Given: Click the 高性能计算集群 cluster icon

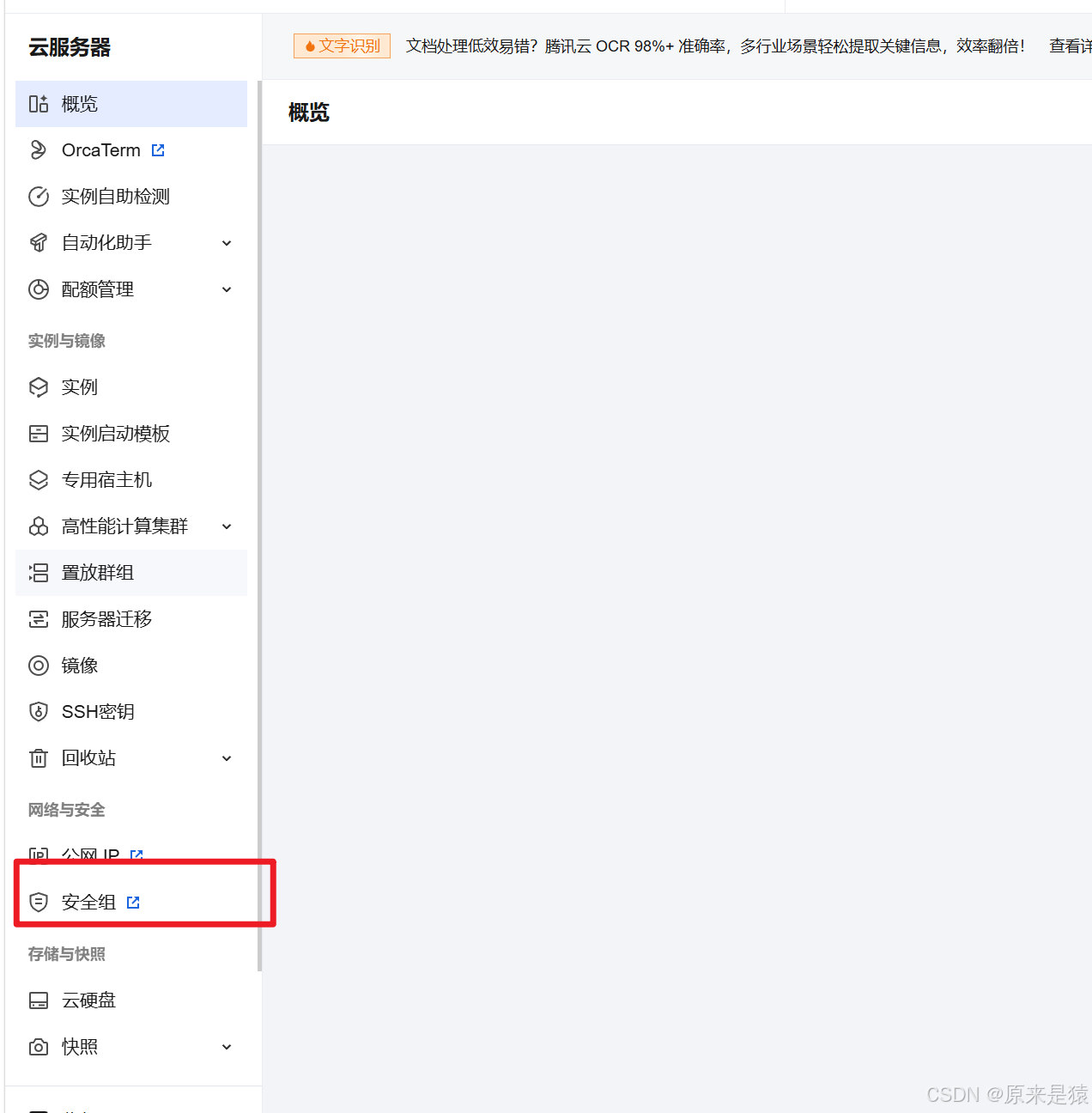Looking at the screenshot, I should pyautogui.click(x=39, y=526).
